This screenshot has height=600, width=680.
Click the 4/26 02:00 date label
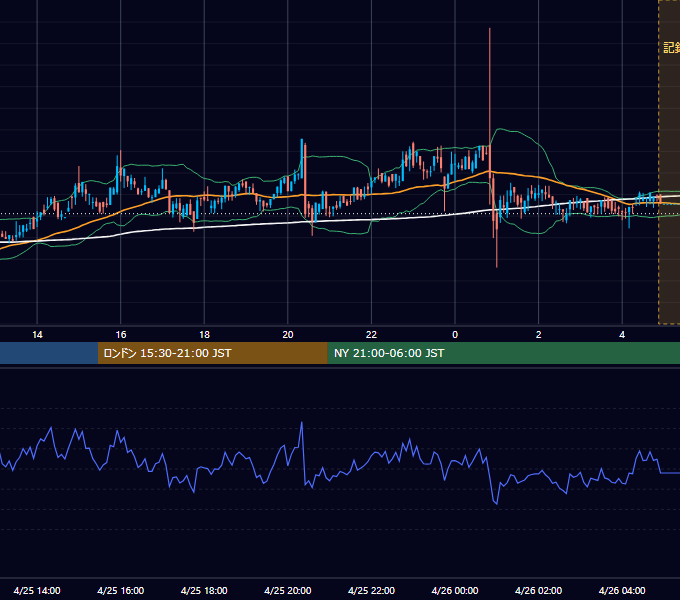(539, 590)
